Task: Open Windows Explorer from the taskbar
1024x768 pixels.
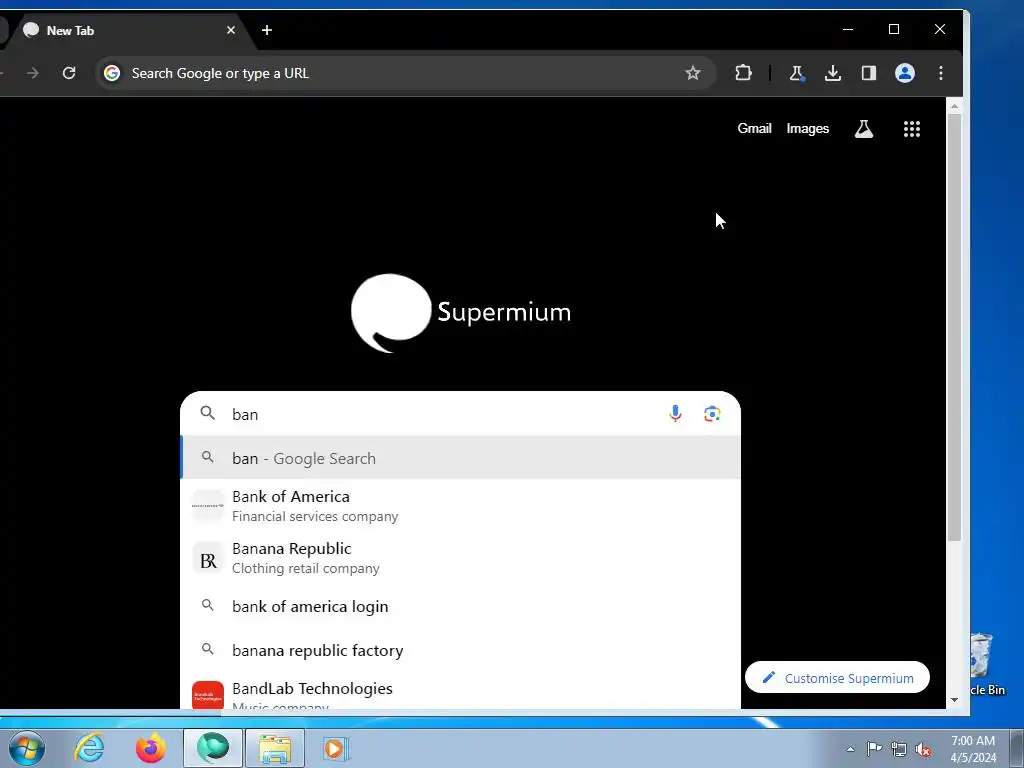Action: 275,748
